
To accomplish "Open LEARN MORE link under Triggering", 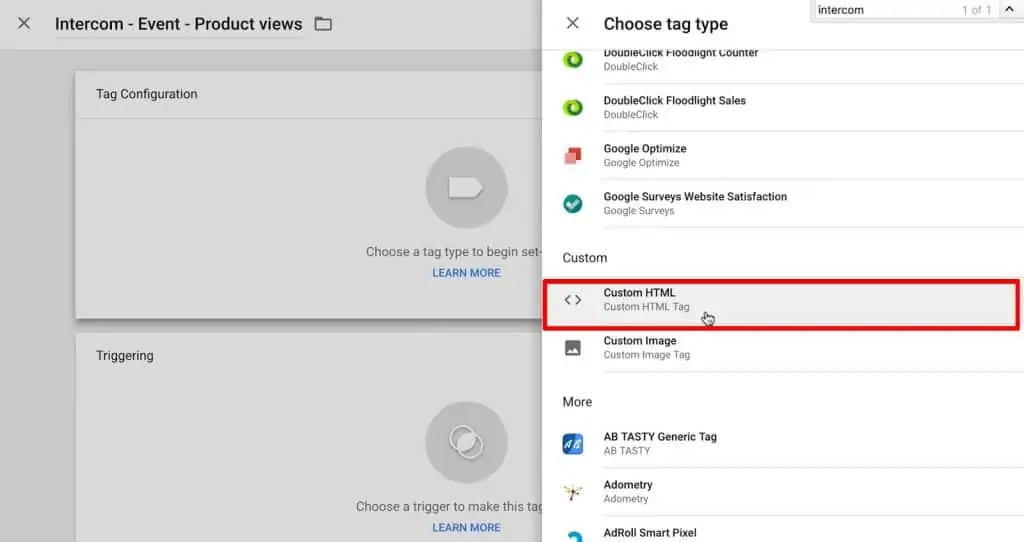I will coord(466,528).
